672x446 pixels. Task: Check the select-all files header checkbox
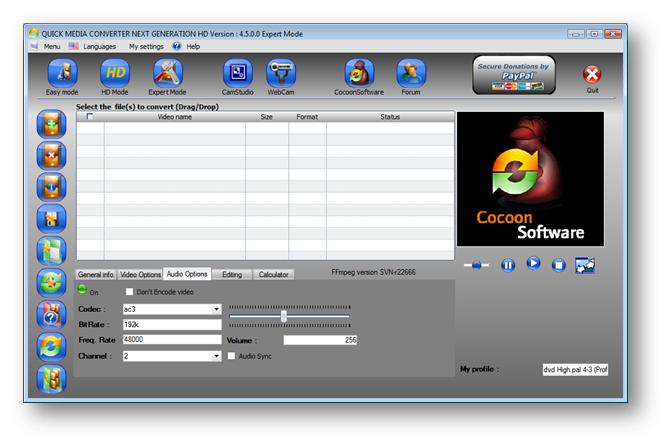pyautogui.click(x=90, y=117)
